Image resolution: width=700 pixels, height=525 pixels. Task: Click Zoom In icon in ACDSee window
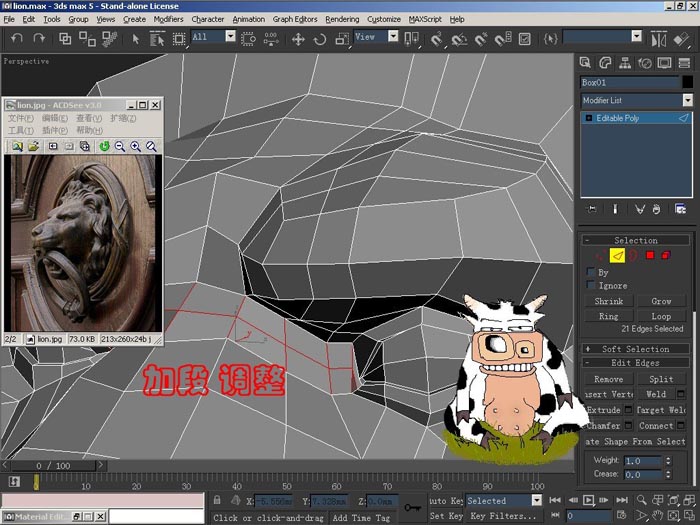pyautogui.click(x=135, y=146)
